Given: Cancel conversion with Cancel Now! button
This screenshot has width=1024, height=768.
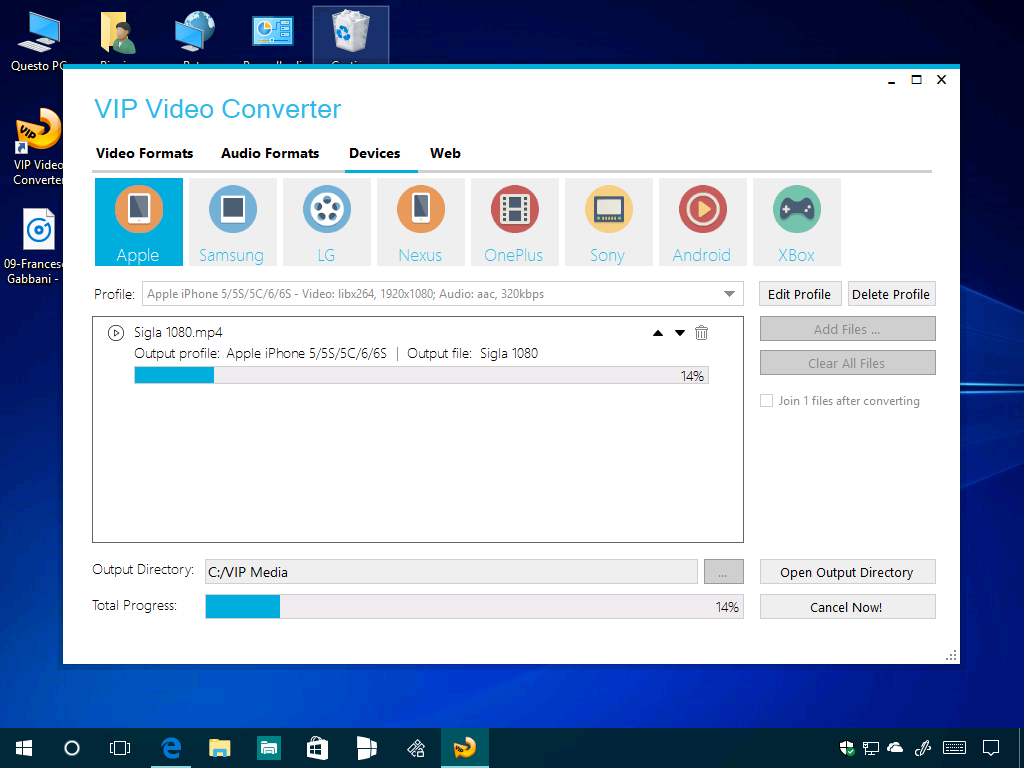Looking at the screenshot, I should (x=847, y=607).
